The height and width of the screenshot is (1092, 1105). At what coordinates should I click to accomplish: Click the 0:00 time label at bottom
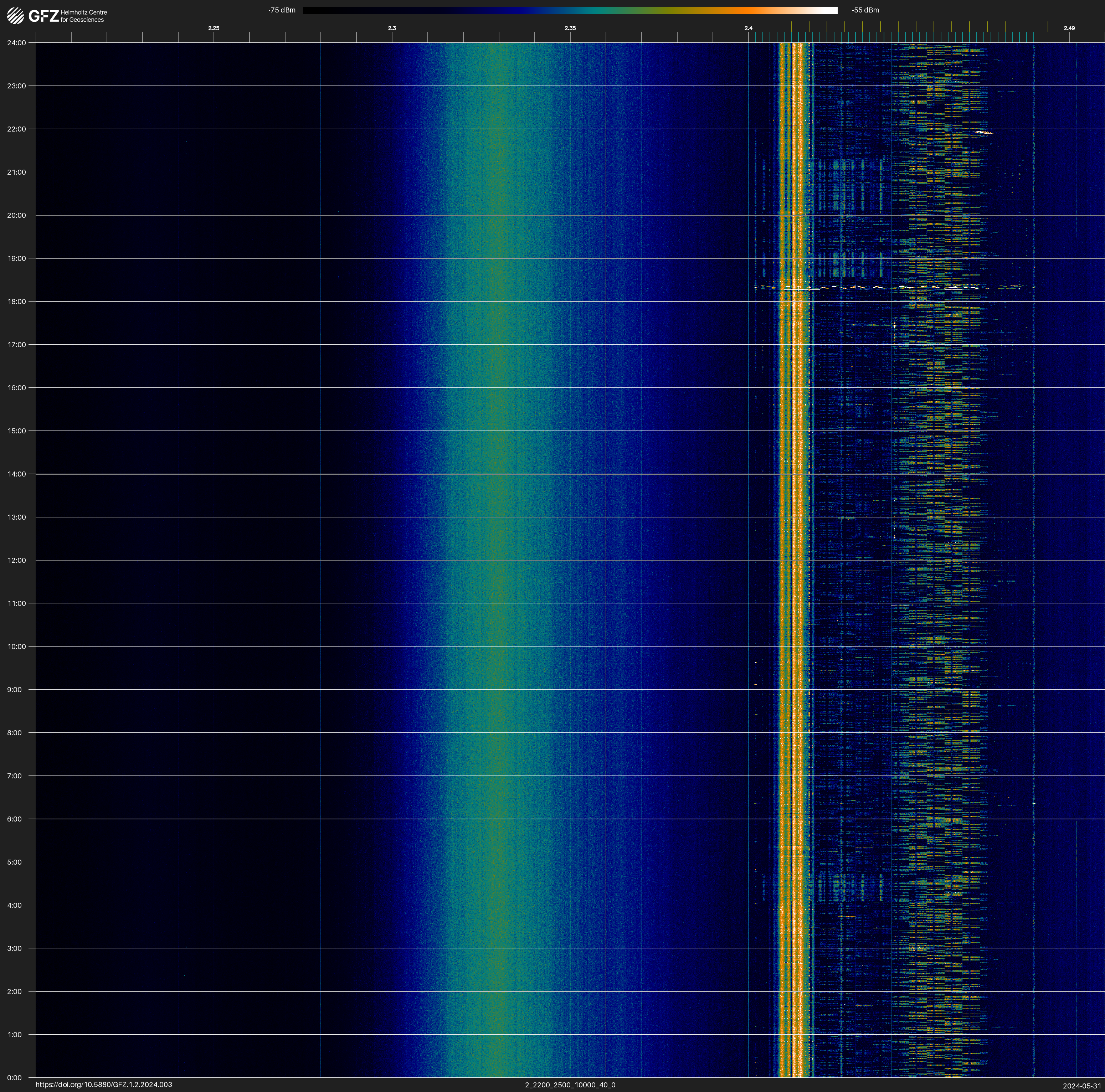click(x=14, y=1078)
